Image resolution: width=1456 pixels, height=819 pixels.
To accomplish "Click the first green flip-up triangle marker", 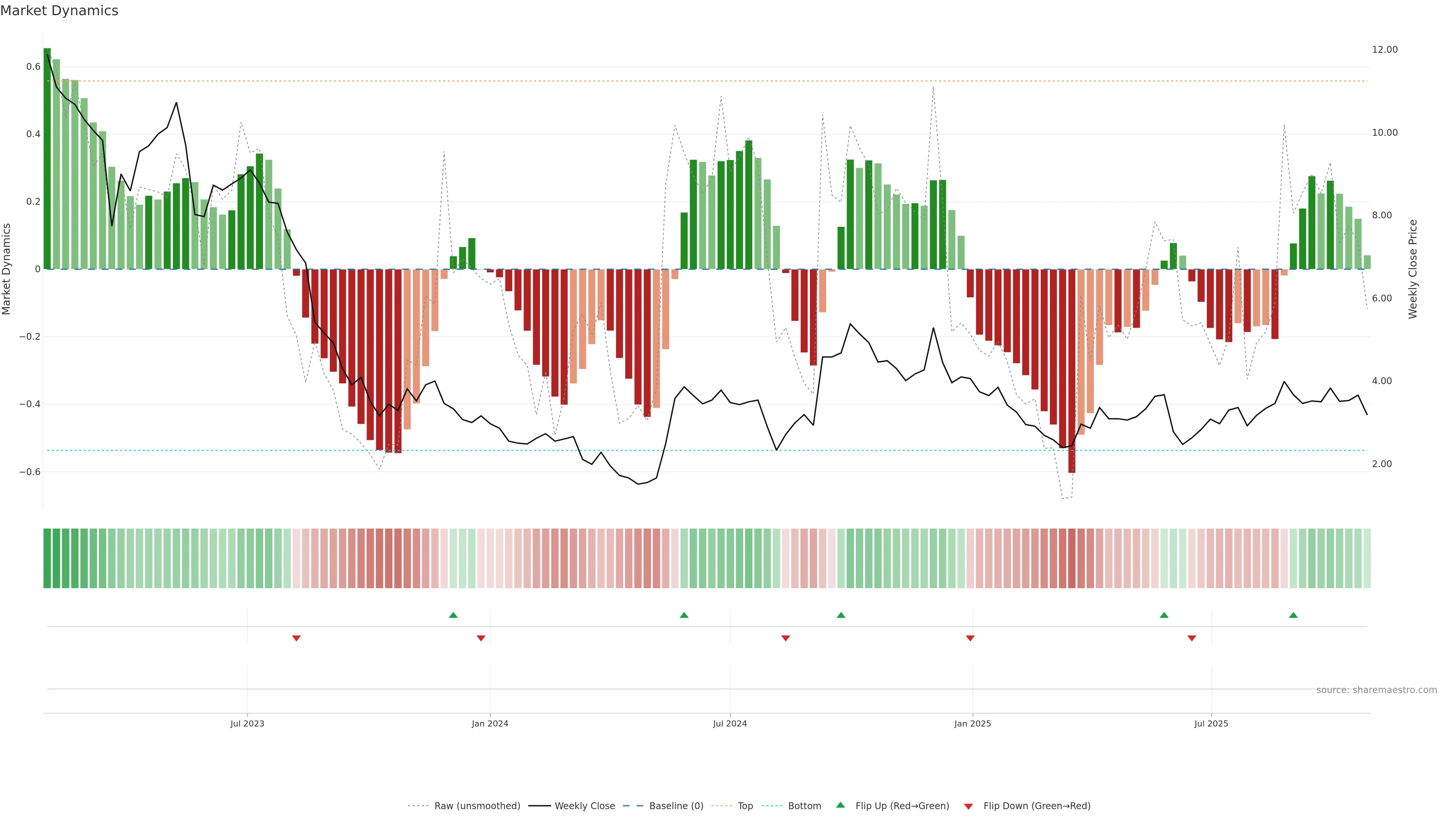I will pyautogui.click(x=453, y=615).
